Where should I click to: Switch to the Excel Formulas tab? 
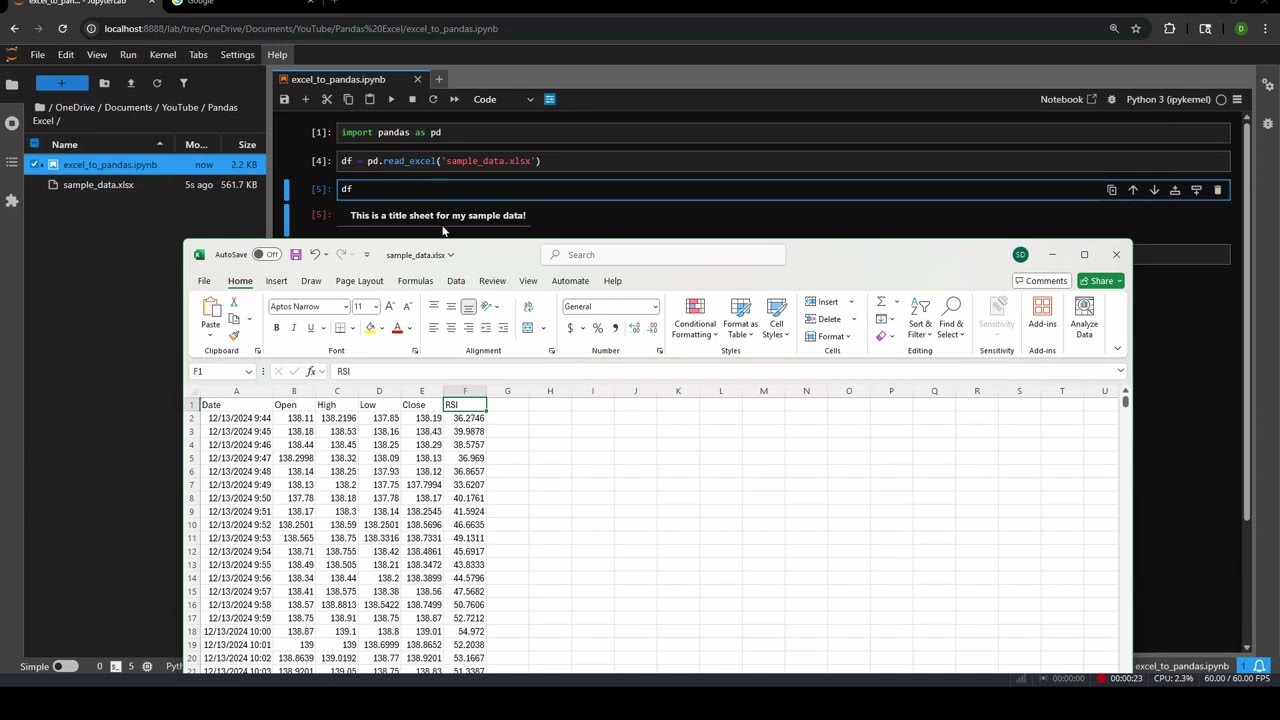[415, 281]
